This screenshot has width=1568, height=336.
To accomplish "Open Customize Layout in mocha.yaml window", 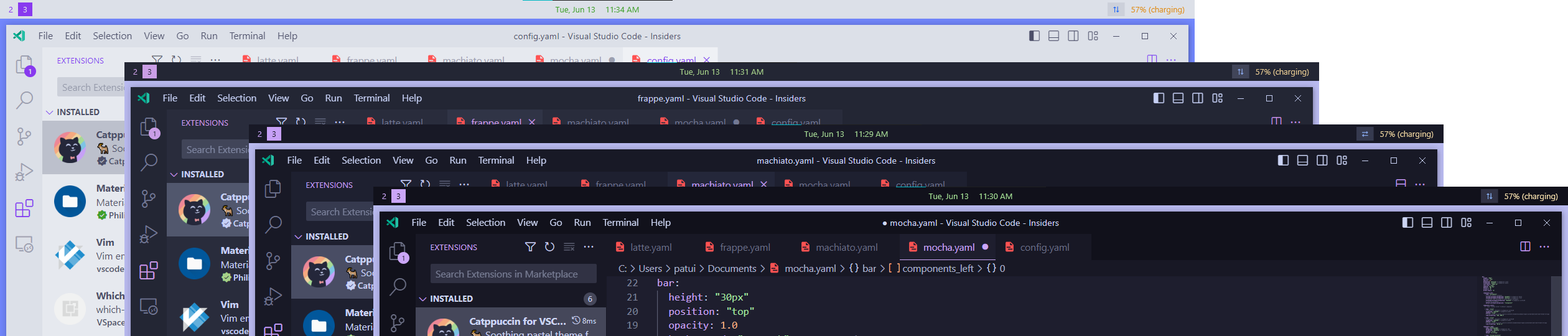I will tap(1467, 223).
